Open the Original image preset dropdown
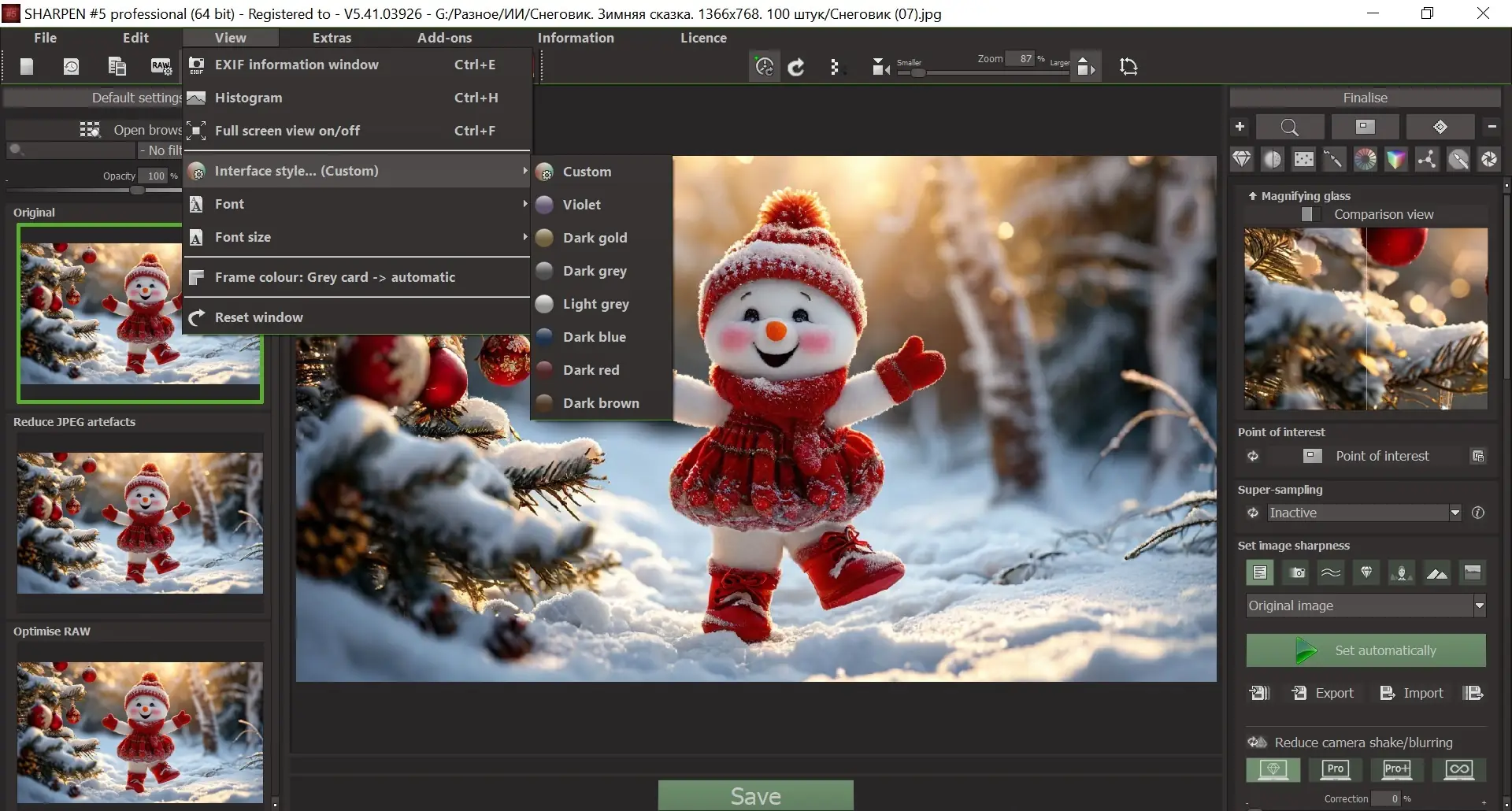 tap(1366, 605)
